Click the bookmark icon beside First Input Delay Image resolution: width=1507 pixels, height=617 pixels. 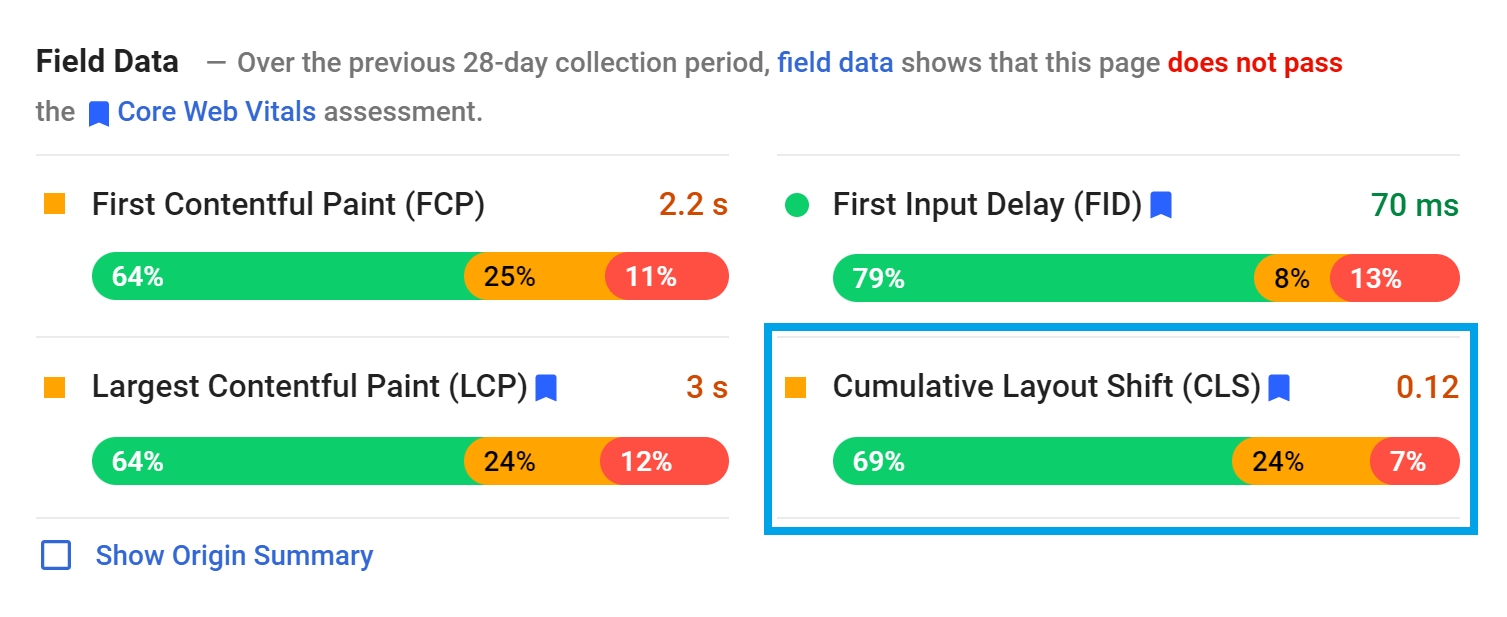tap(1162, 204)
